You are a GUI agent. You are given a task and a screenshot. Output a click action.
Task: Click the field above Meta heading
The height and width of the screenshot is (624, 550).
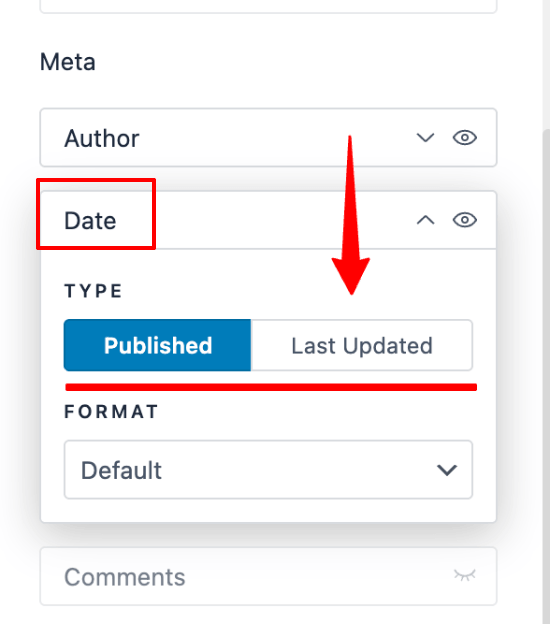[268, 6]
